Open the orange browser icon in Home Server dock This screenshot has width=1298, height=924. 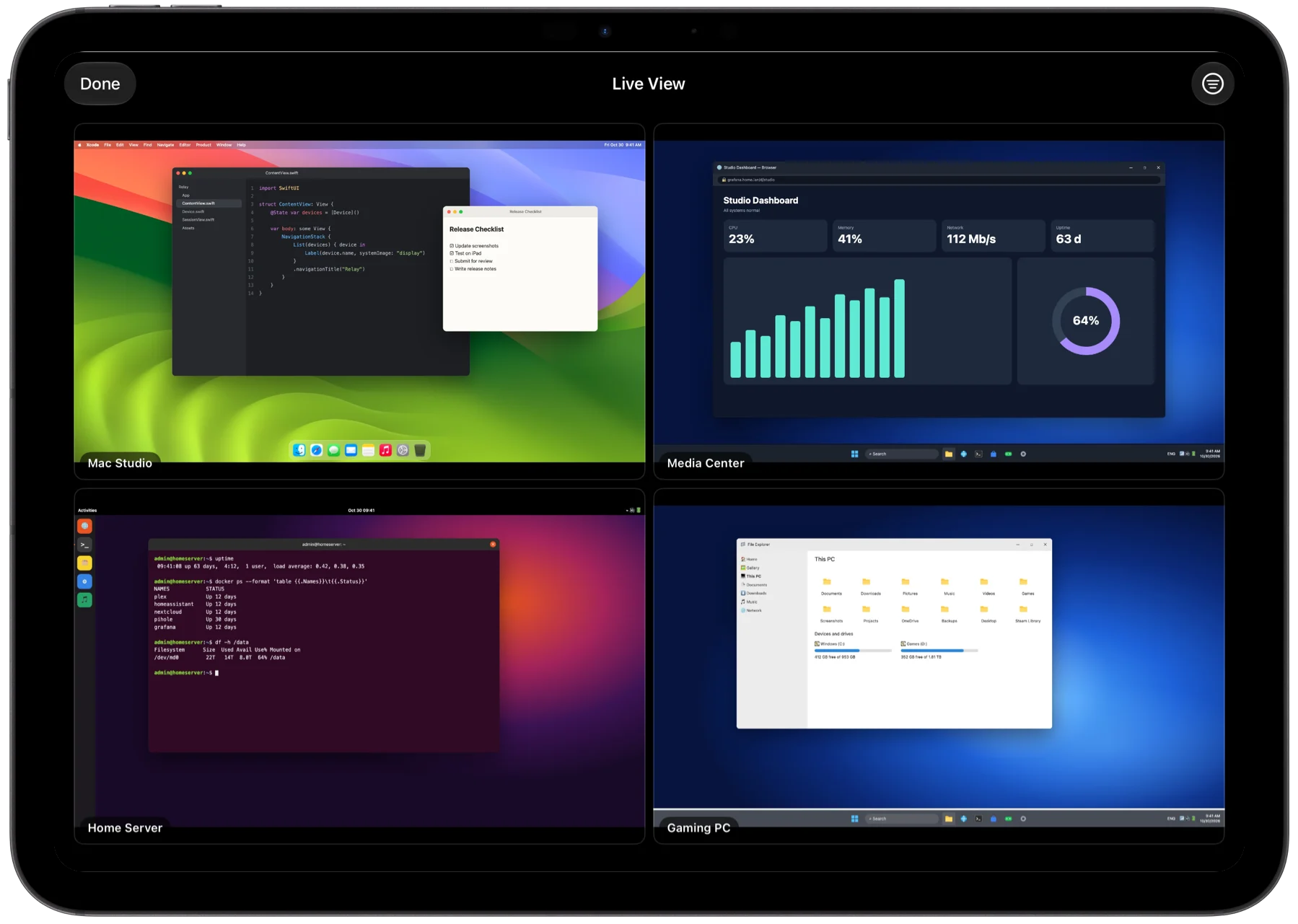click(84, 526)
